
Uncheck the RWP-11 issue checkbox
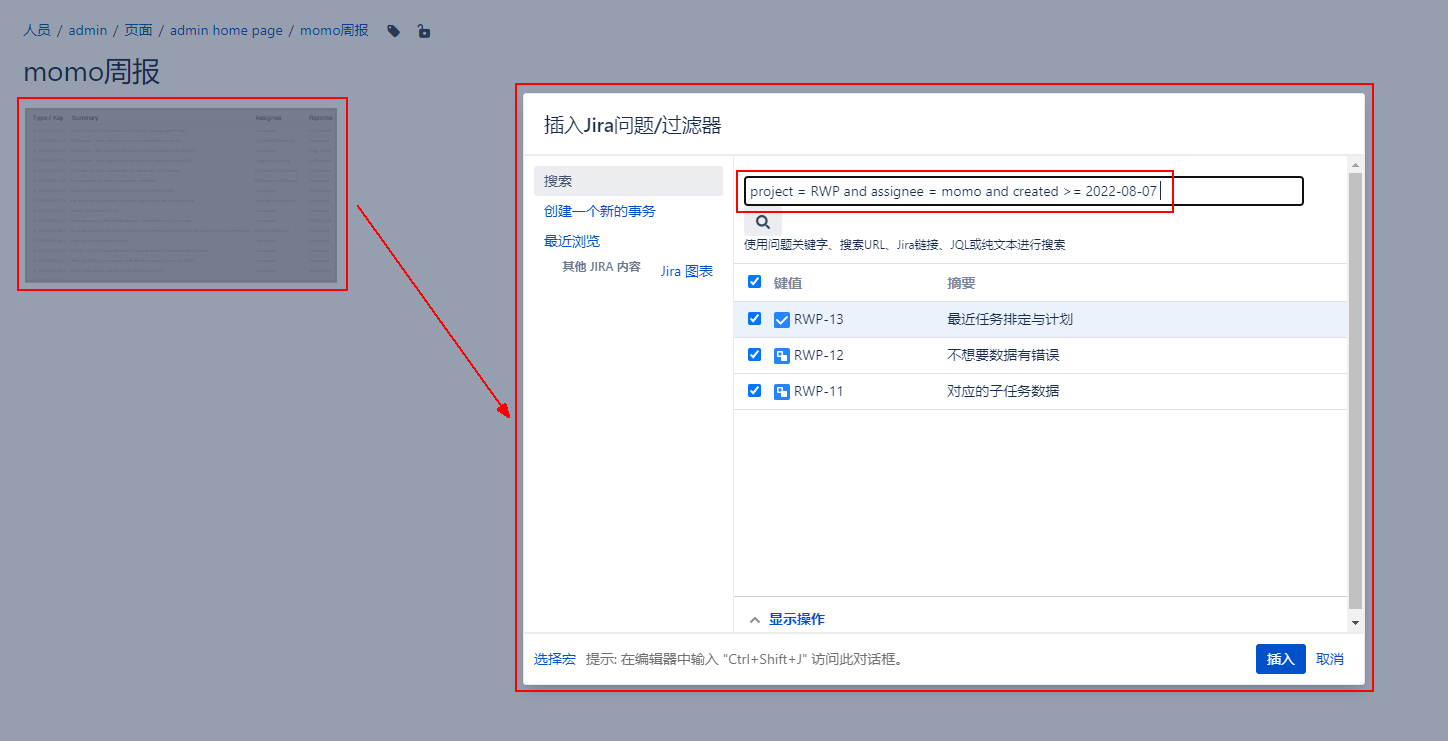coord(755,391)
